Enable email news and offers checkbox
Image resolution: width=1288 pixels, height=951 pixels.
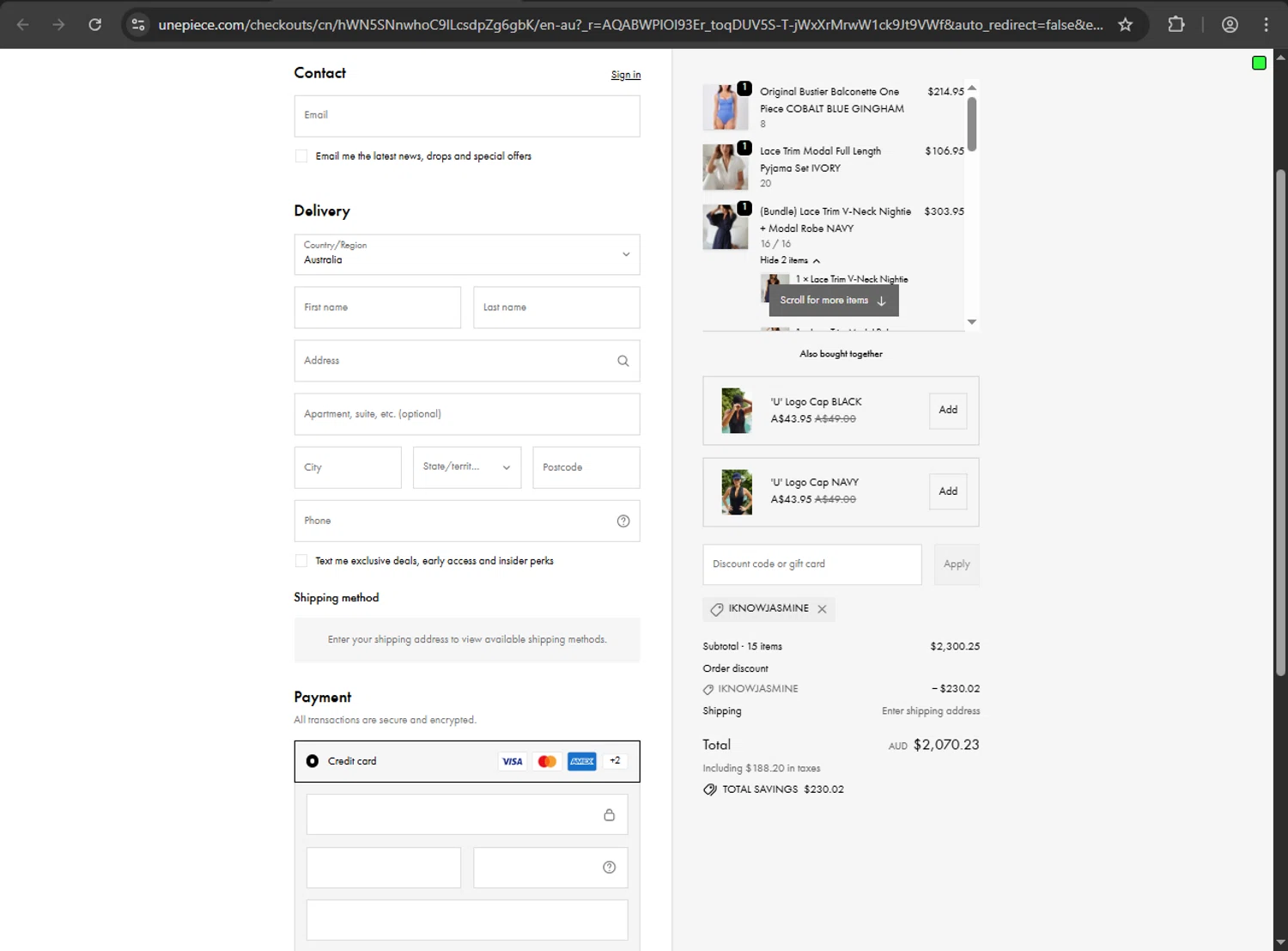(301, 156)
